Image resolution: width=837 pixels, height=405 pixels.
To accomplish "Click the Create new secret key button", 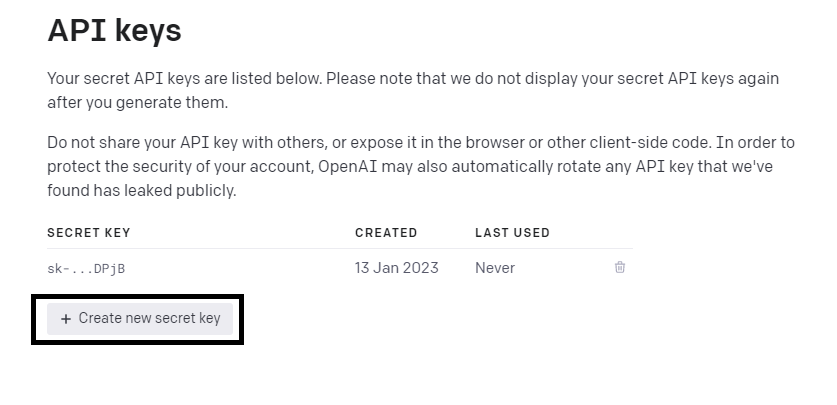I will pos(140,318).
